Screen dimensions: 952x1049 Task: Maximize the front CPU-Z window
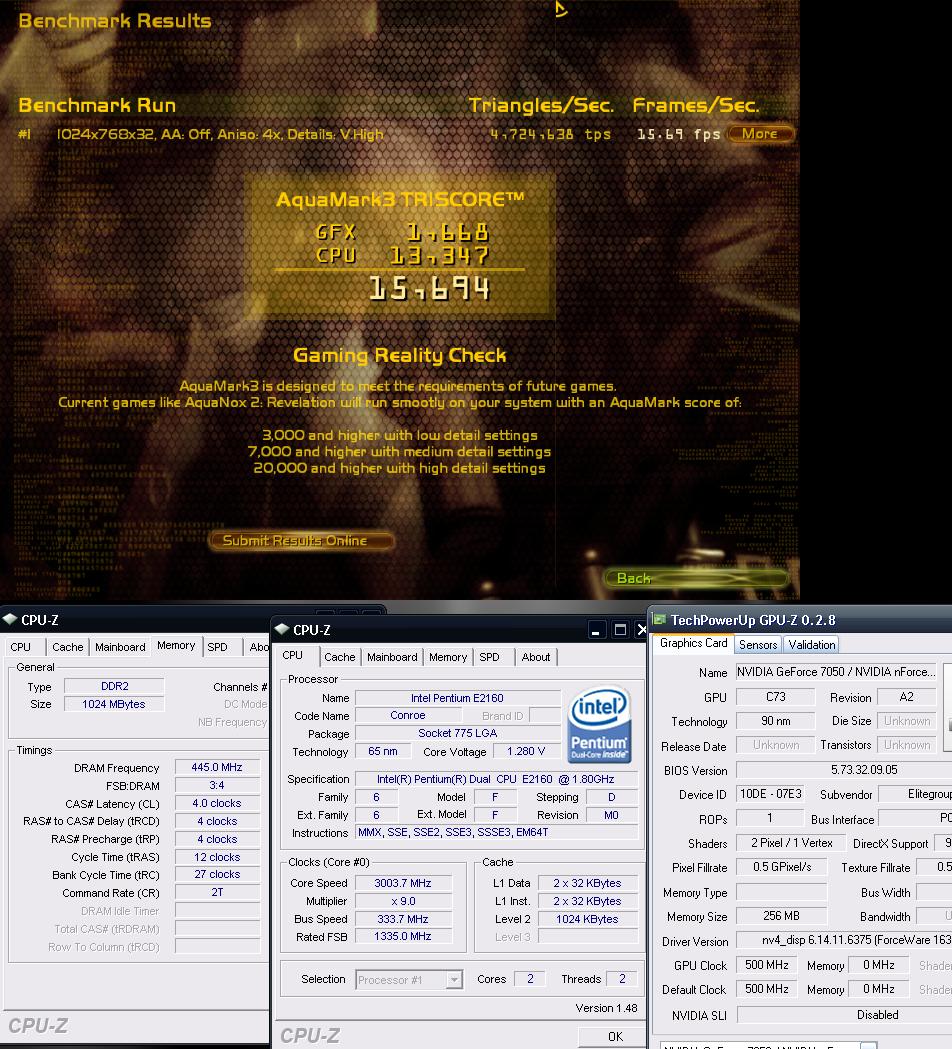point(620,630)
